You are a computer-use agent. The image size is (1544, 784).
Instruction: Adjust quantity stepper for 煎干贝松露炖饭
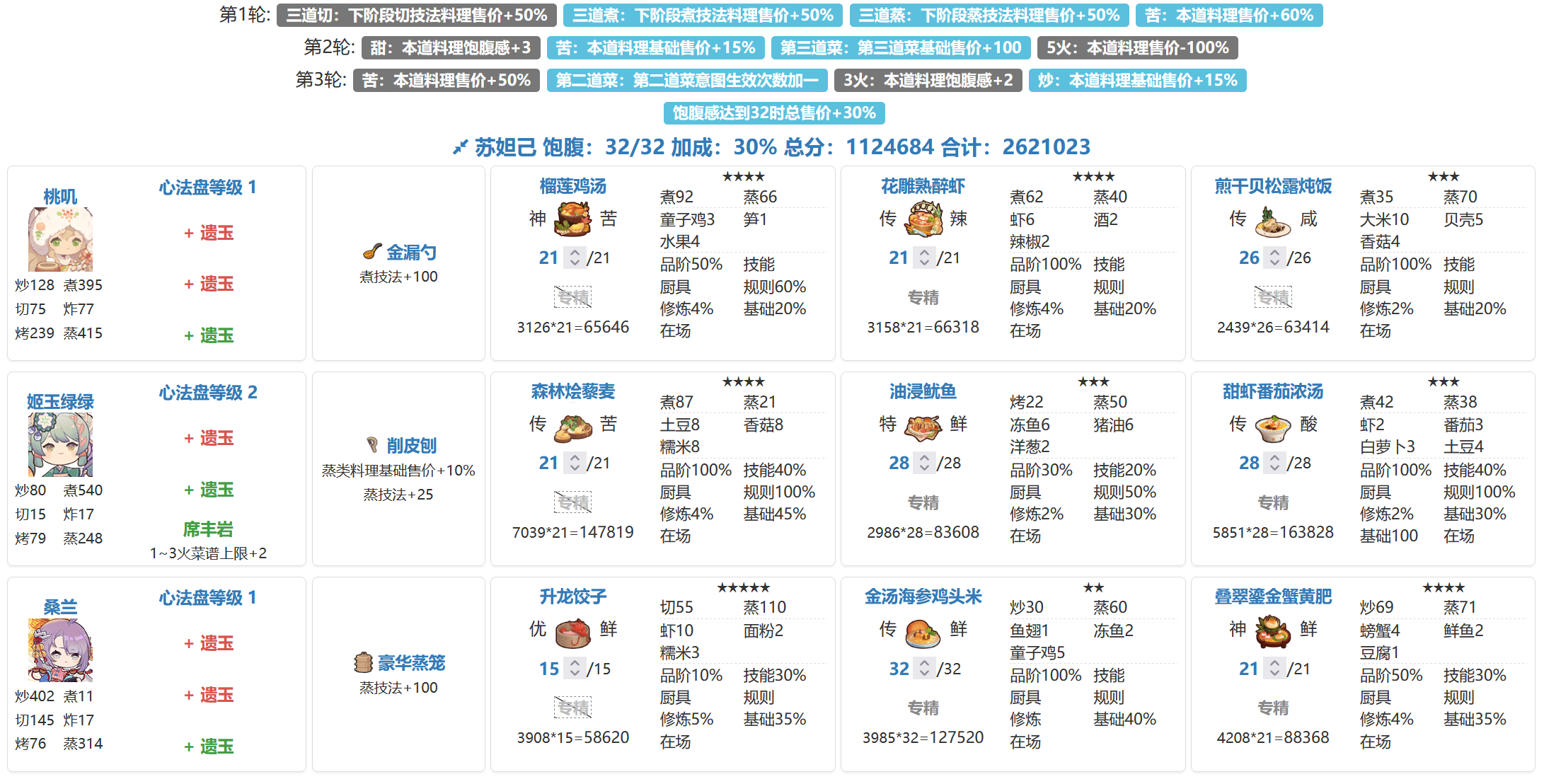pos(1274,258)
